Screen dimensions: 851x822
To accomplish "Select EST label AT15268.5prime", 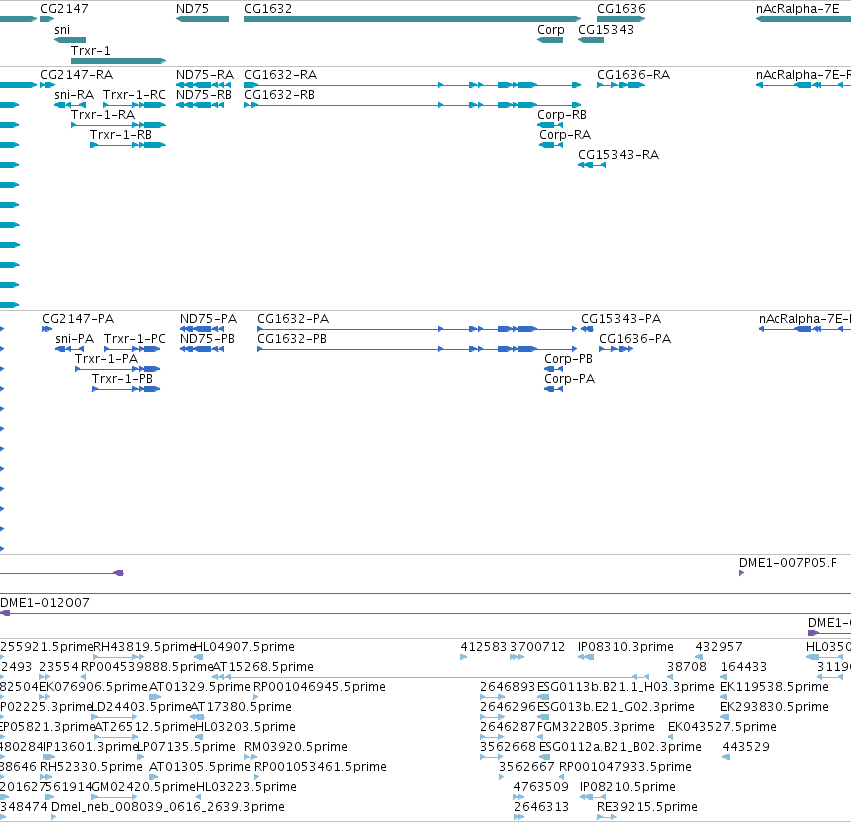I will coord(263,667).
